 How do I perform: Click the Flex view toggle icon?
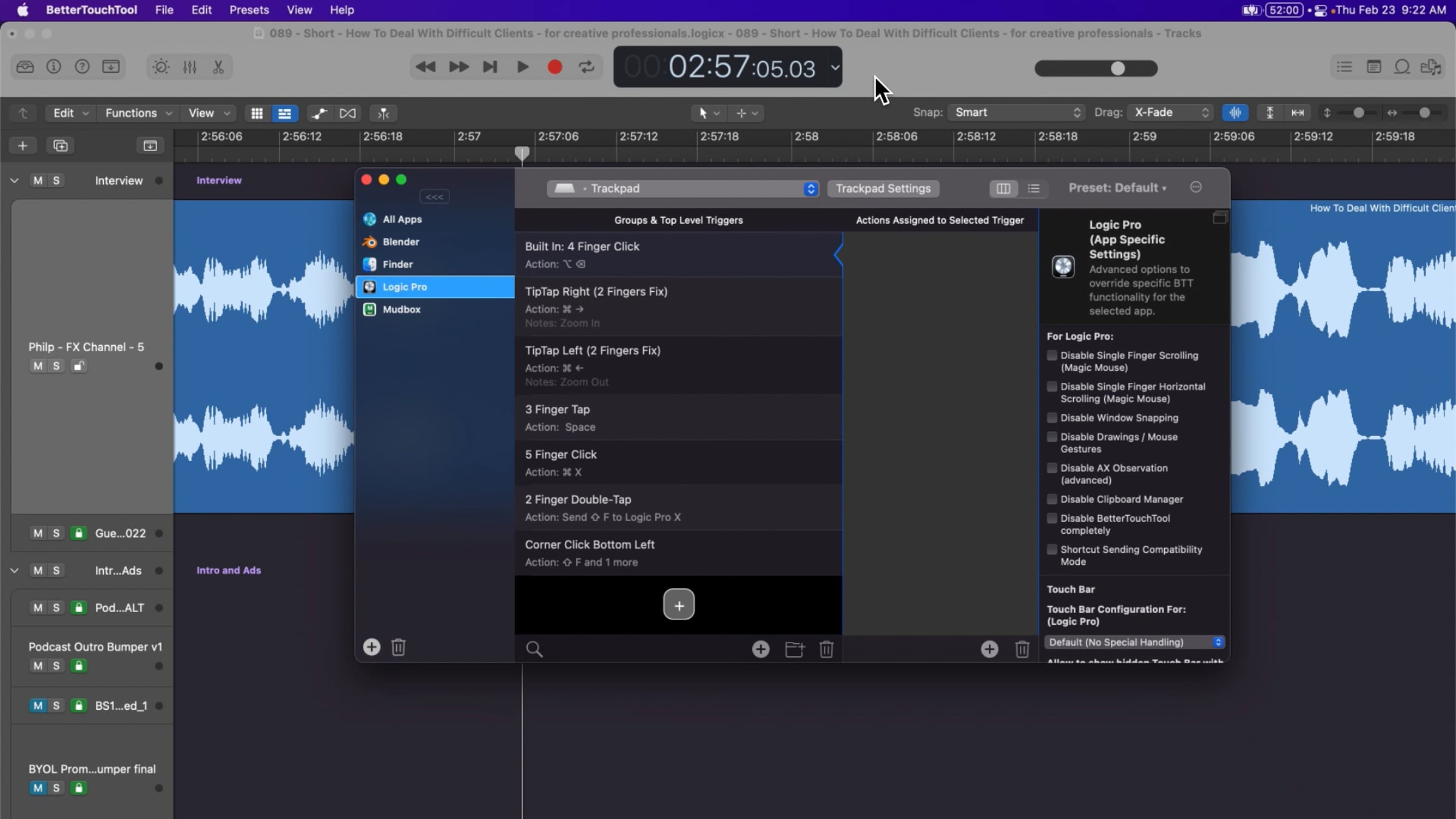coord(348,113)
